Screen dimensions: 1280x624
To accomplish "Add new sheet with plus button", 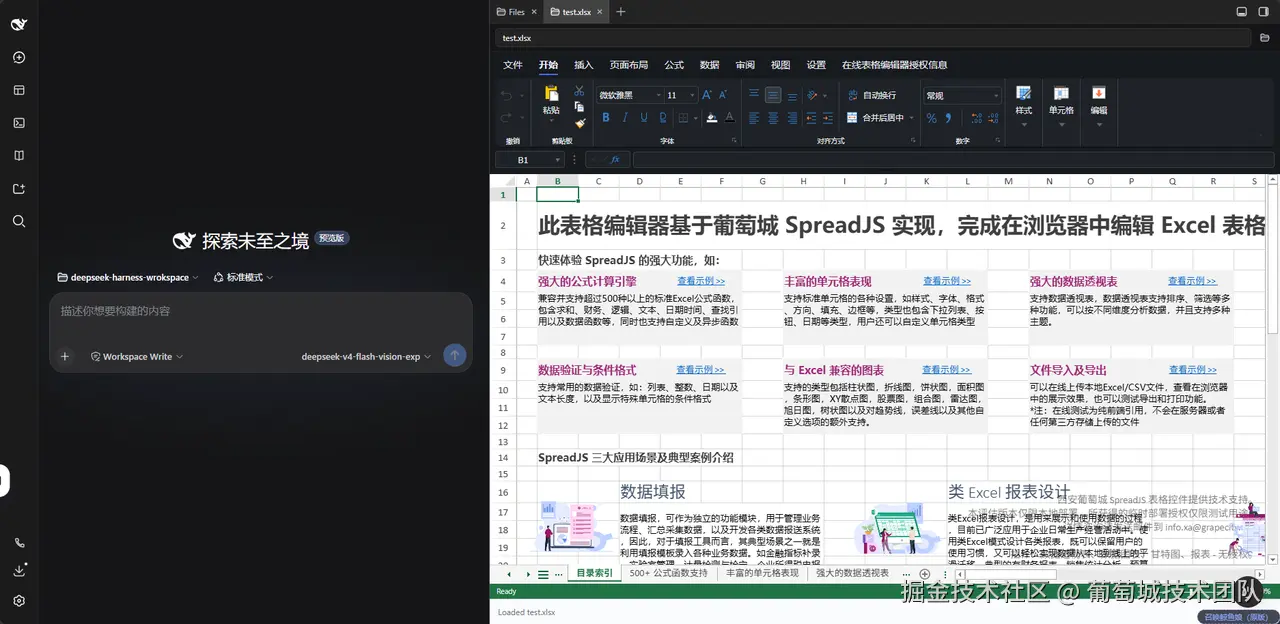I will 925,574.
